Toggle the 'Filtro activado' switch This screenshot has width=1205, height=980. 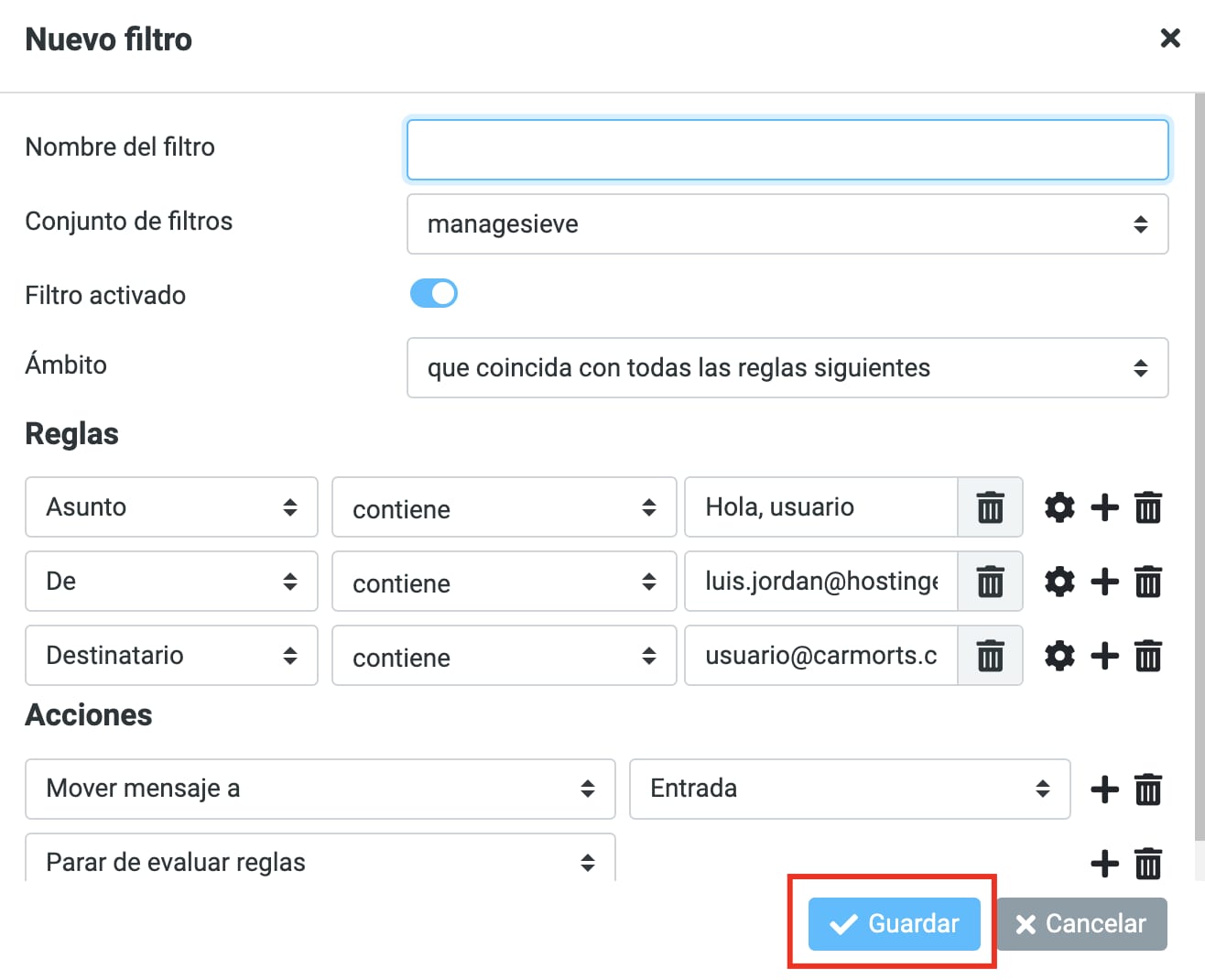(434, 294)
